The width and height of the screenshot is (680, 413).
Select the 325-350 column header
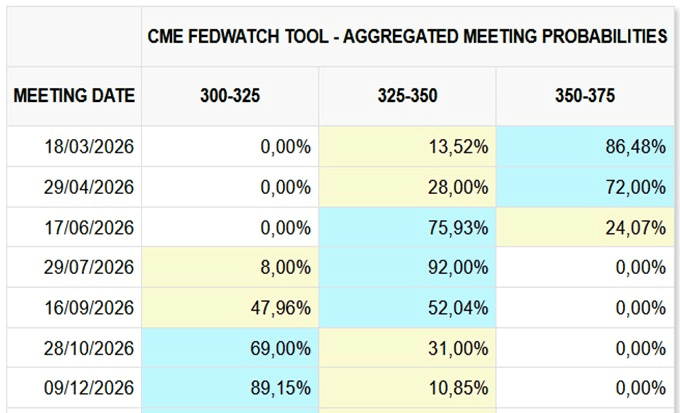coord(407,96)
